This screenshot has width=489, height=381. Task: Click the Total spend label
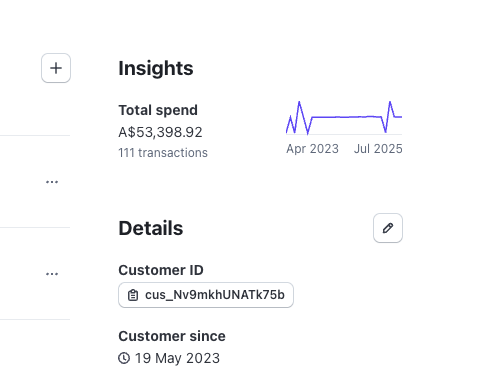(x=158, y=110)
